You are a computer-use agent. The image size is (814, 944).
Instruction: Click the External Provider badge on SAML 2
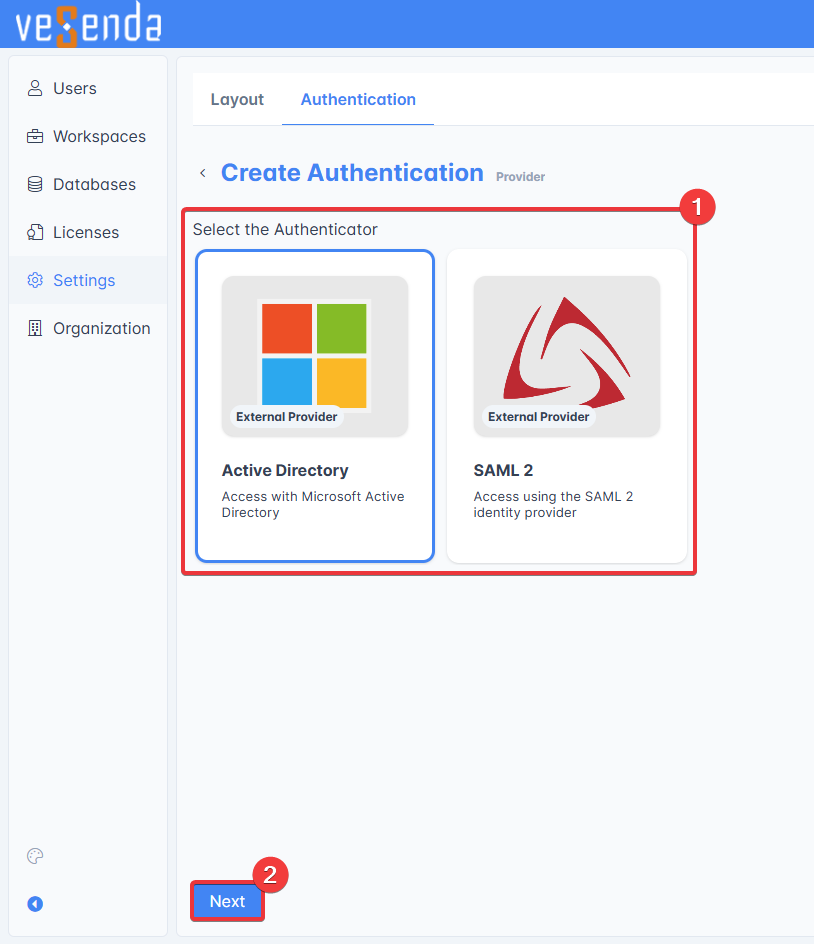pos(538,417)
